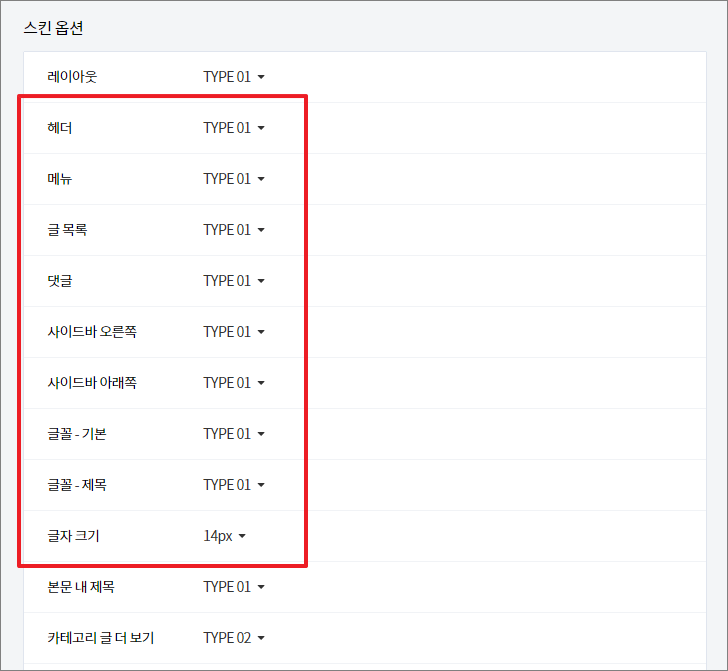Image resolution: width=728 pixels, height=671 pixels.
Task: Open the 사이드바 오른쪽 type dropdown
Action: (x=234, y=332)
